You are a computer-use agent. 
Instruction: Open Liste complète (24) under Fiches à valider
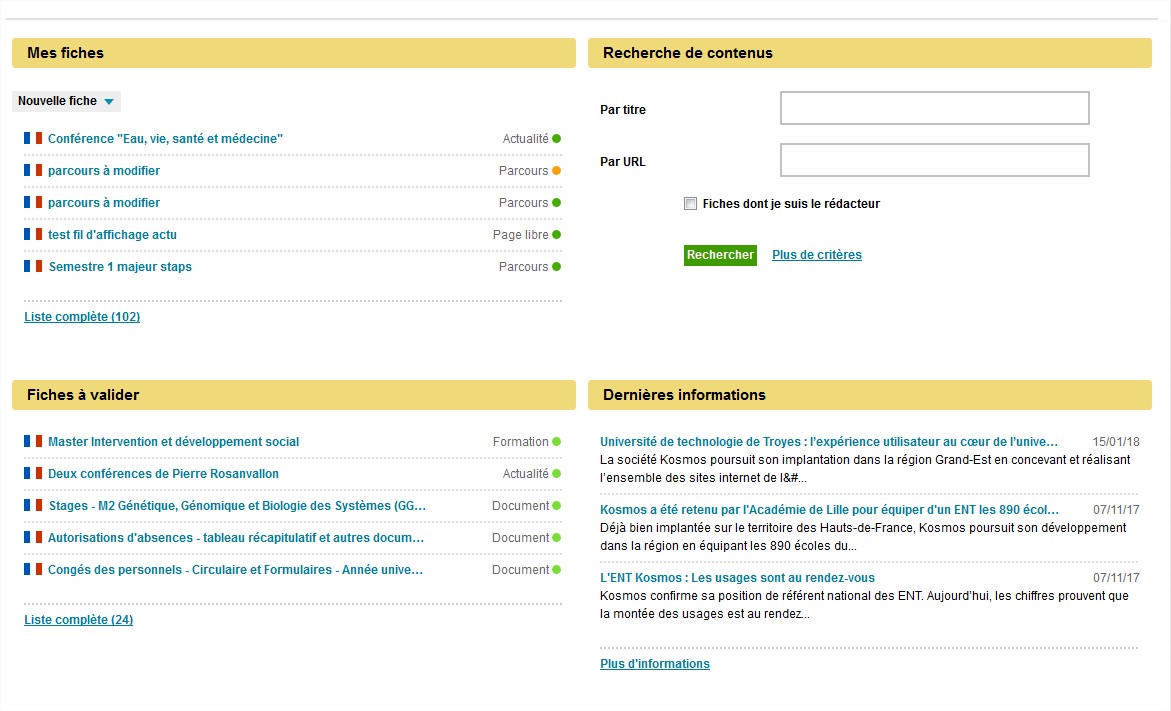78,620
